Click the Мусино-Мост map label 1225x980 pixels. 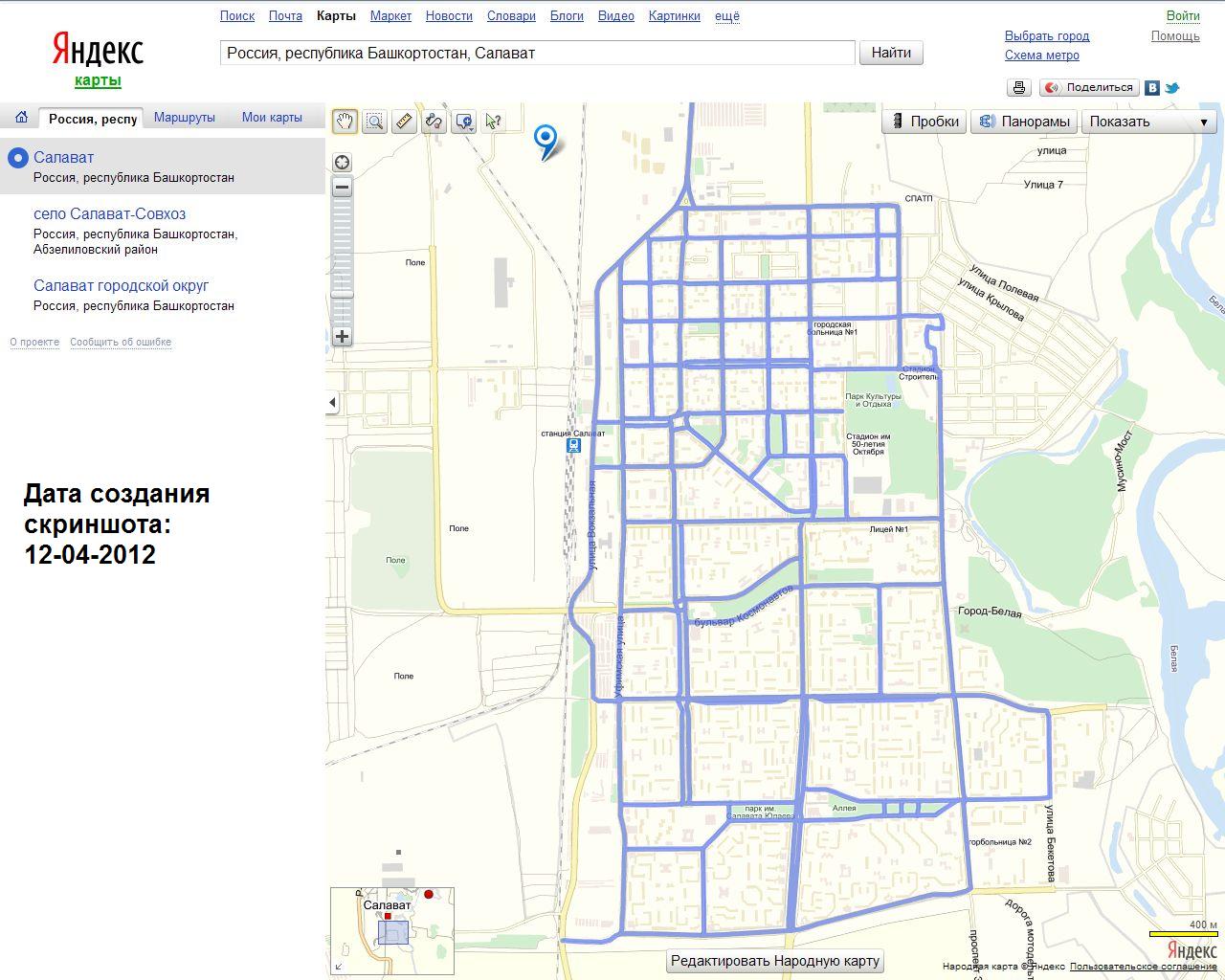click(x=1124, y=461)
